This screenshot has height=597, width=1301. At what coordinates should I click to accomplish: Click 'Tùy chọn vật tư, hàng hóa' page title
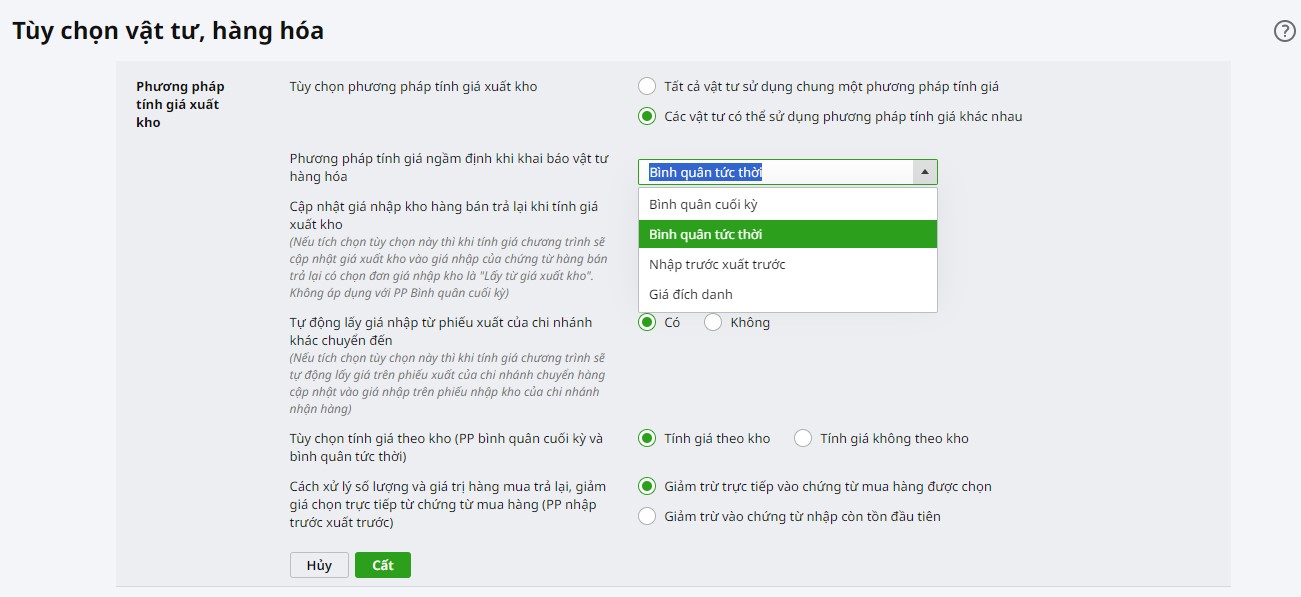click(x=168, y=31)
